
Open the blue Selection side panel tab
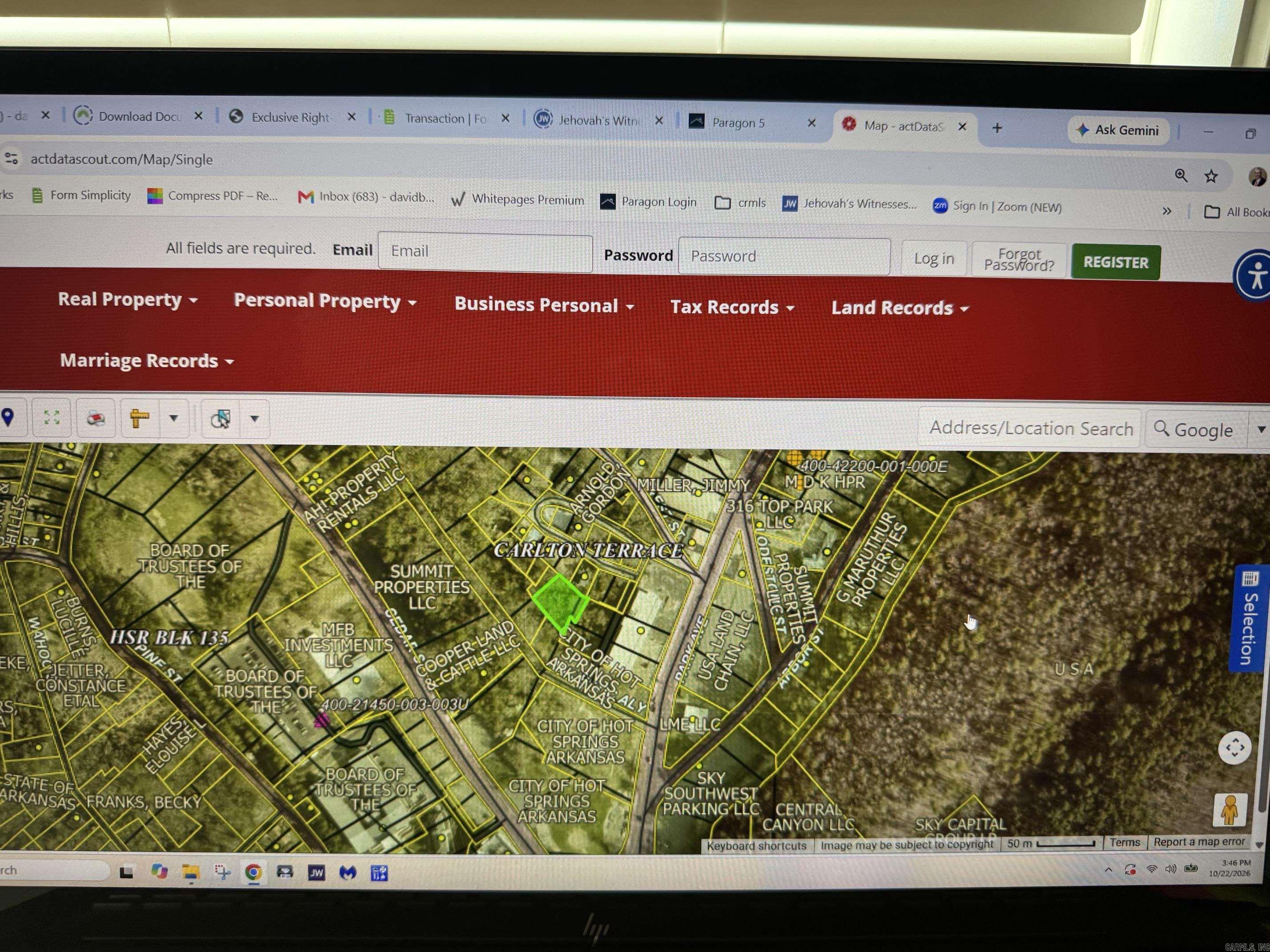pos(1250,619)
